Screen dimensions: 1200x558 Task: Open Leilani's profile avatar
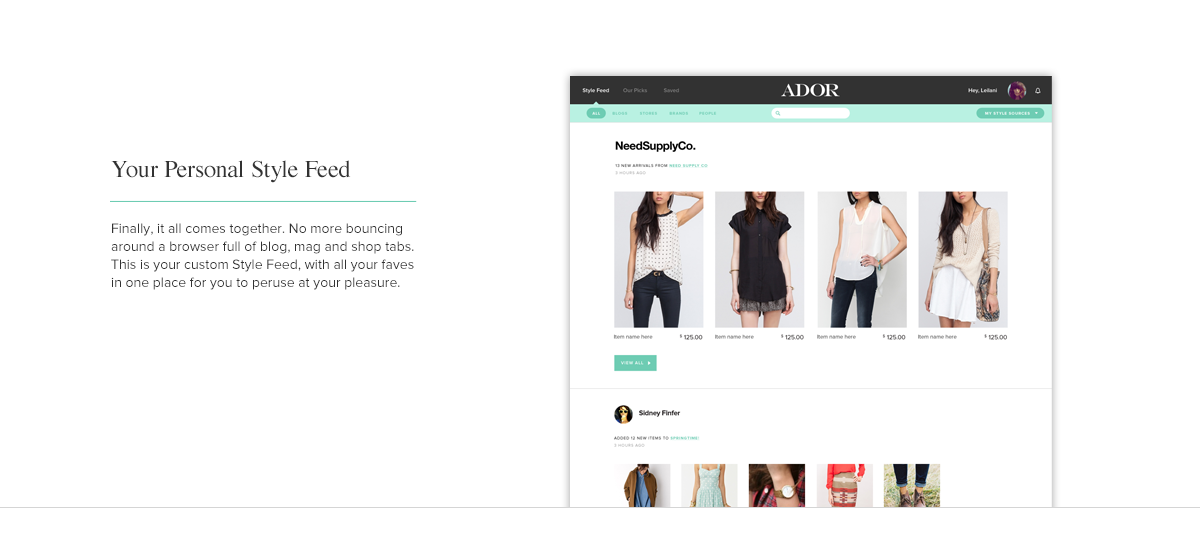[x=1017, y=90]
